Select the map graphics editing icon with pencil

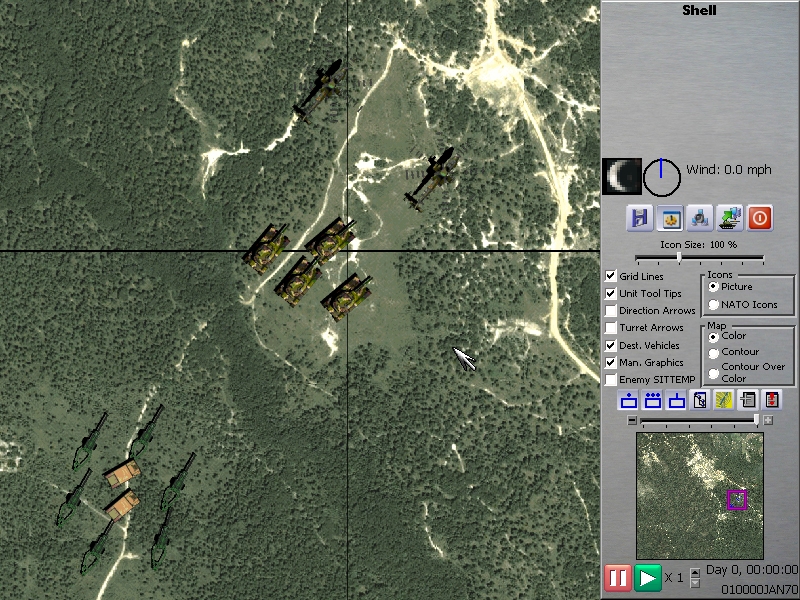point(700,400)
